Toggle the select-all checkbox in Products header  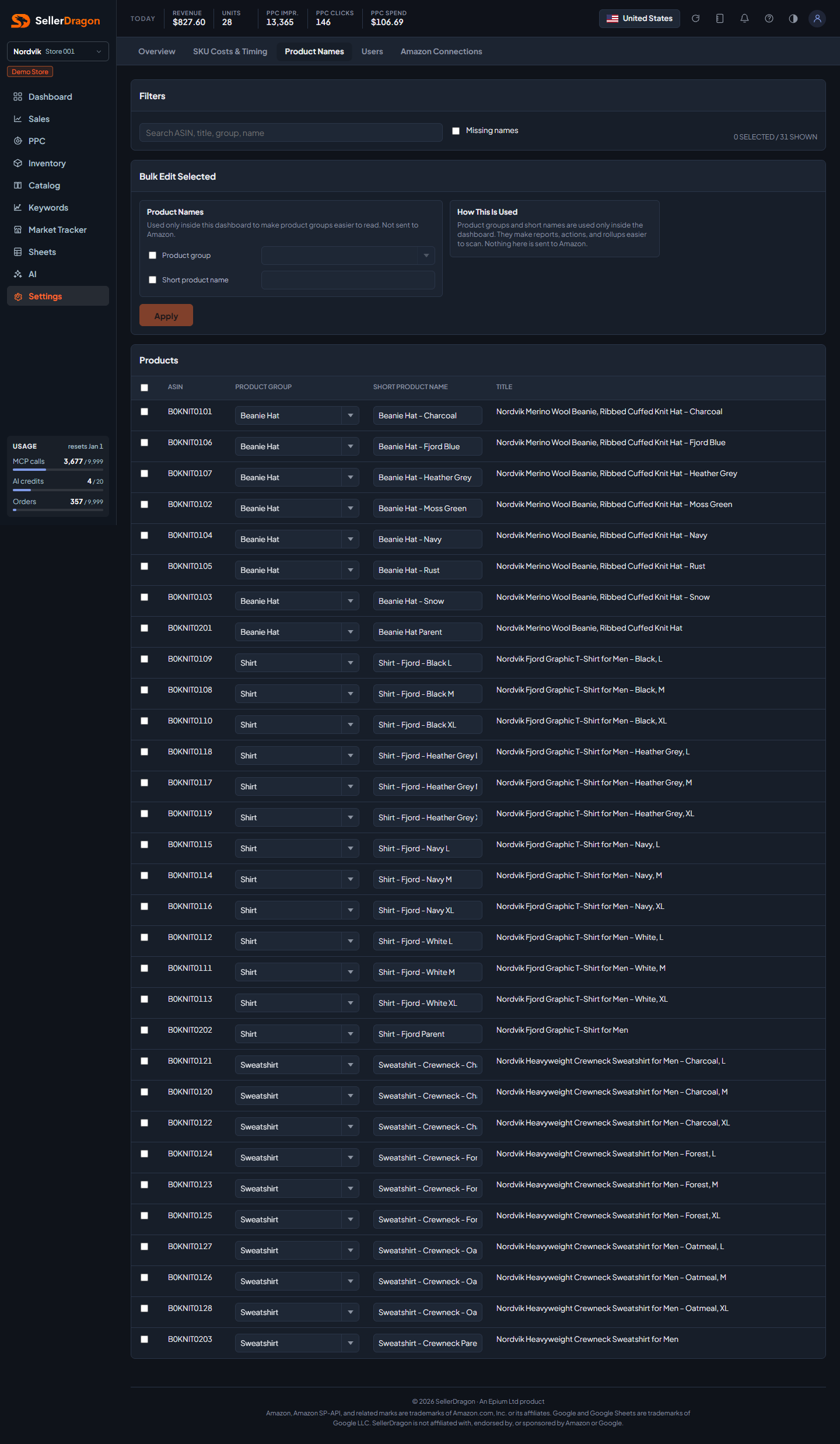145,387
